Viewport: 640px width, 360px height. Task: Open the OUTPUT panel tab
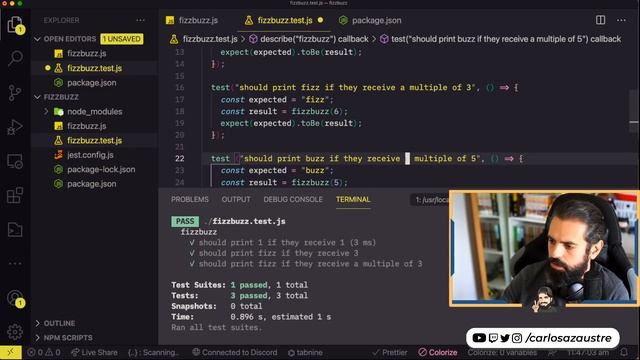(x=236, y=199)
